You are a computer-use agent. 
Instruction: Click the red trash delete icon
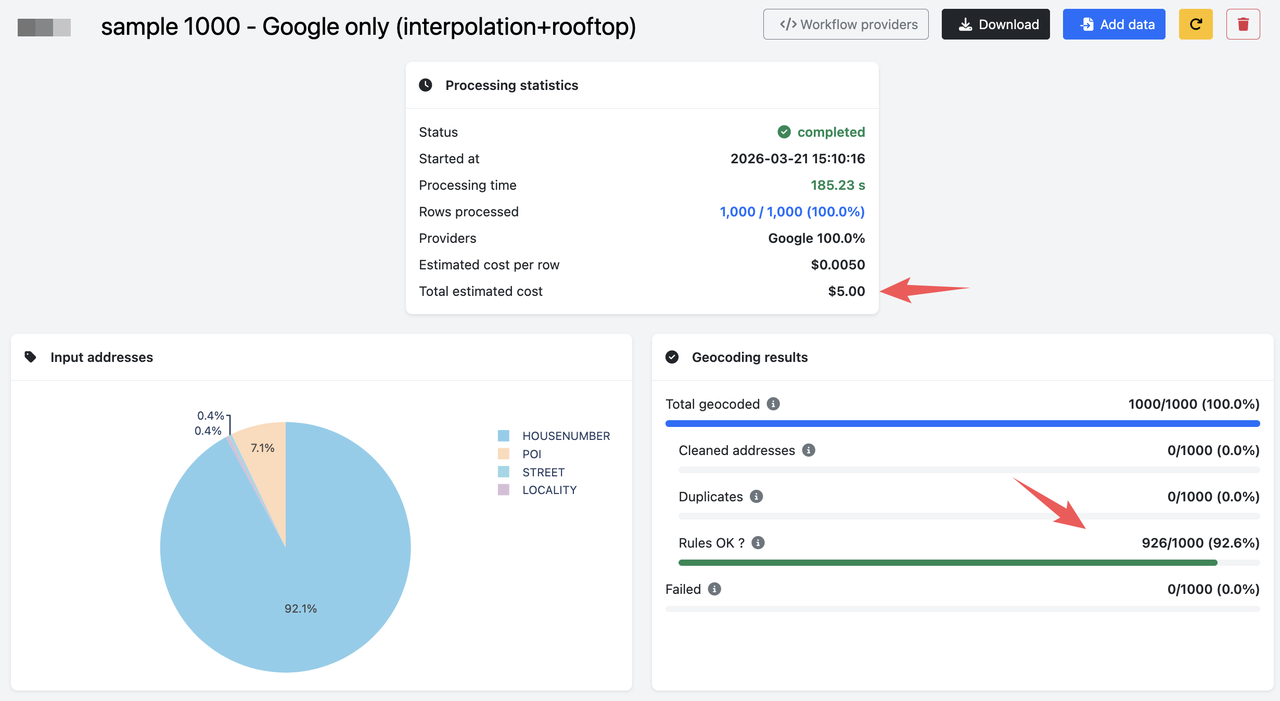tap(1242, 24)
